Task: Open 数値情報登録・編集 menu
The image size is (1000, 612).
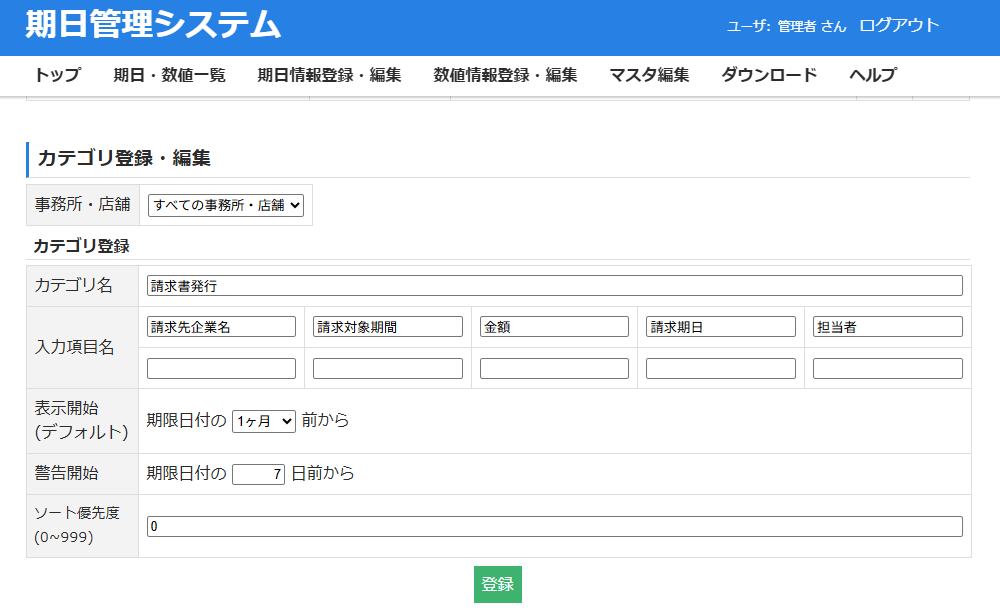Action: (505, 75)
